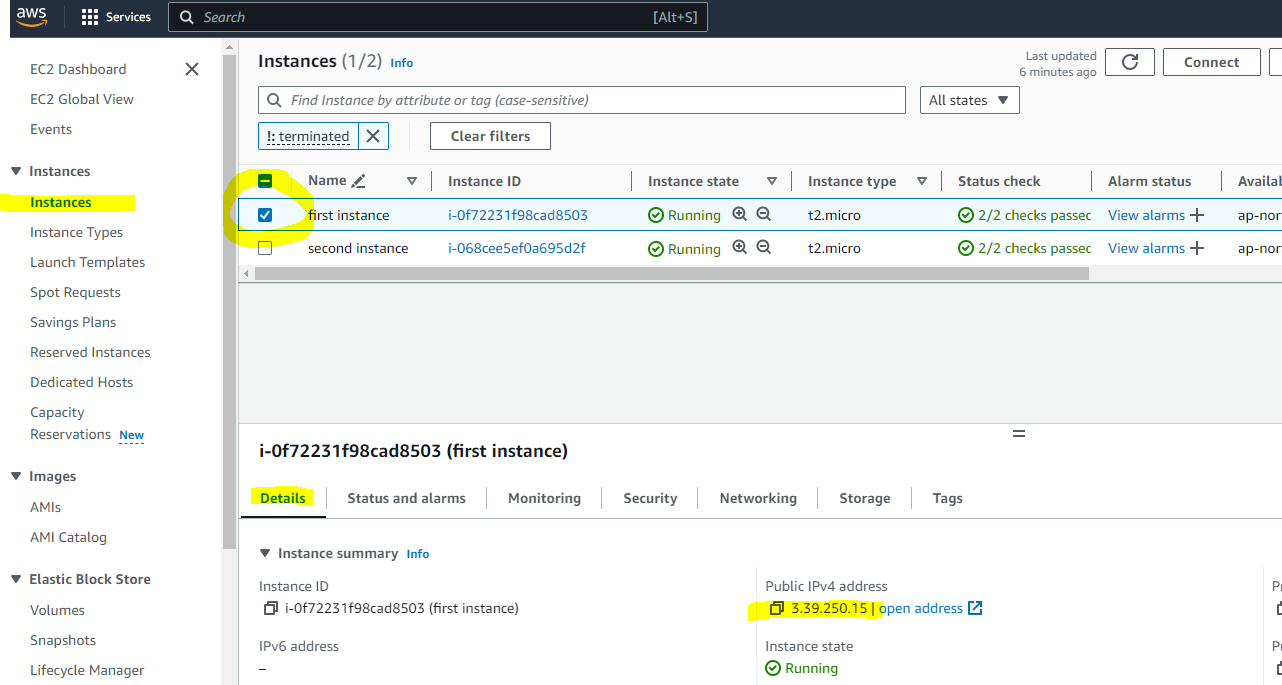Open the Monitoring tab

pyautogui.click(x=544, y=498)
